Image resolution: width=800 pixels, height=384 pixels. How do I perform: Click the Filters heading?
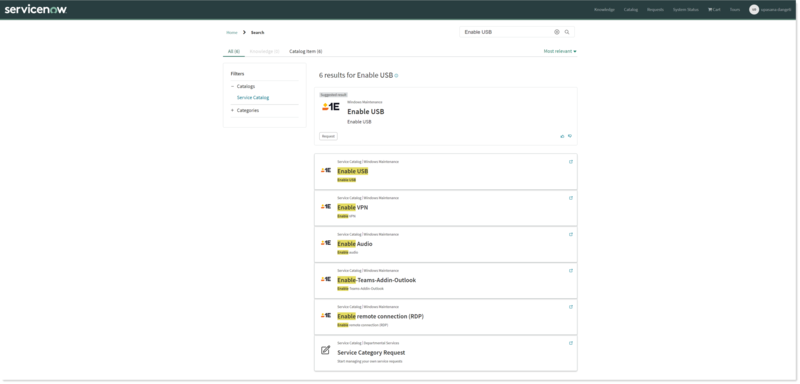(x=237, y=74)
